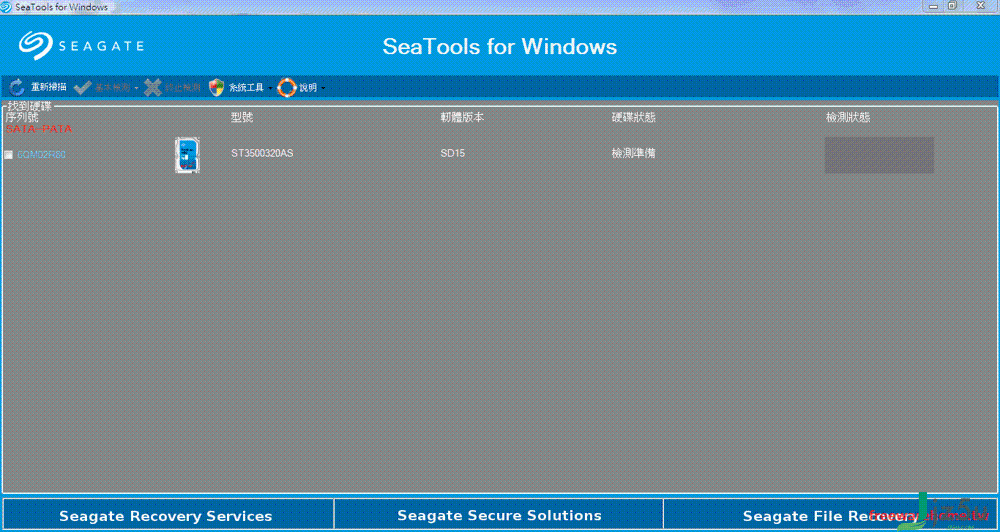Click the 終止檢測 X icon
The width and height of the screenshot is (1000, 532).
(x=152, y=87)
